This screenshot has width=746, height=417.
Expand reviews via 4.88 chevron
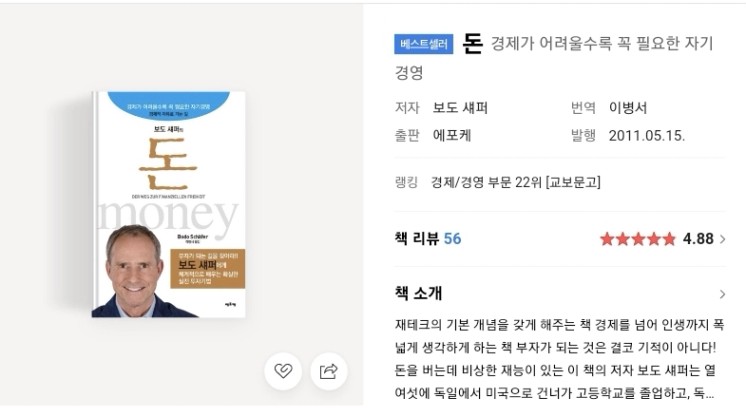723,239
